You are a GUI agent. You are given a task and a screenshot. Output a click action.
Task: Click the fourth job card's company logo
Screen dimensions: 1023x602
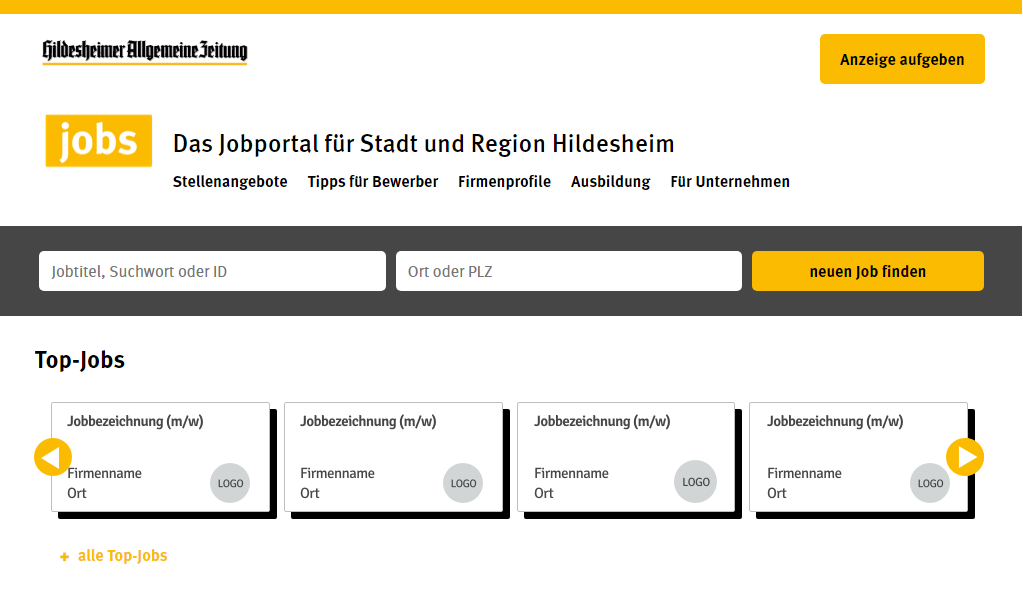tap(930, 483)
